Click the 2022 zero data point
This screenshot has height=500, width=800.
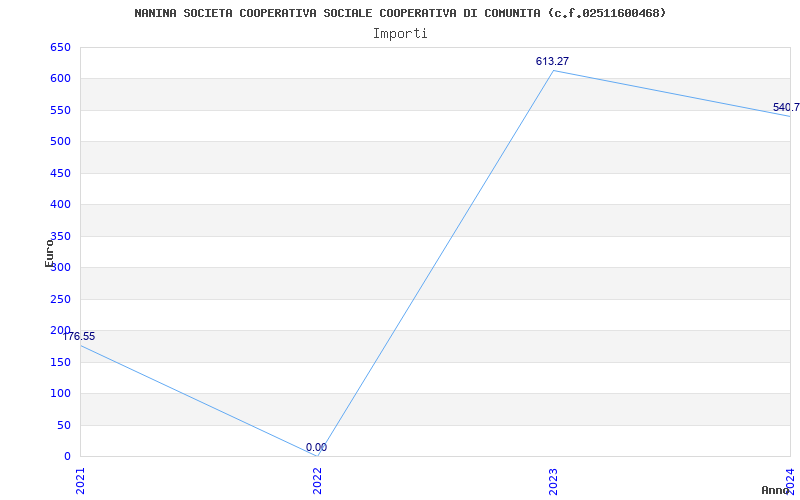point(317,456)
